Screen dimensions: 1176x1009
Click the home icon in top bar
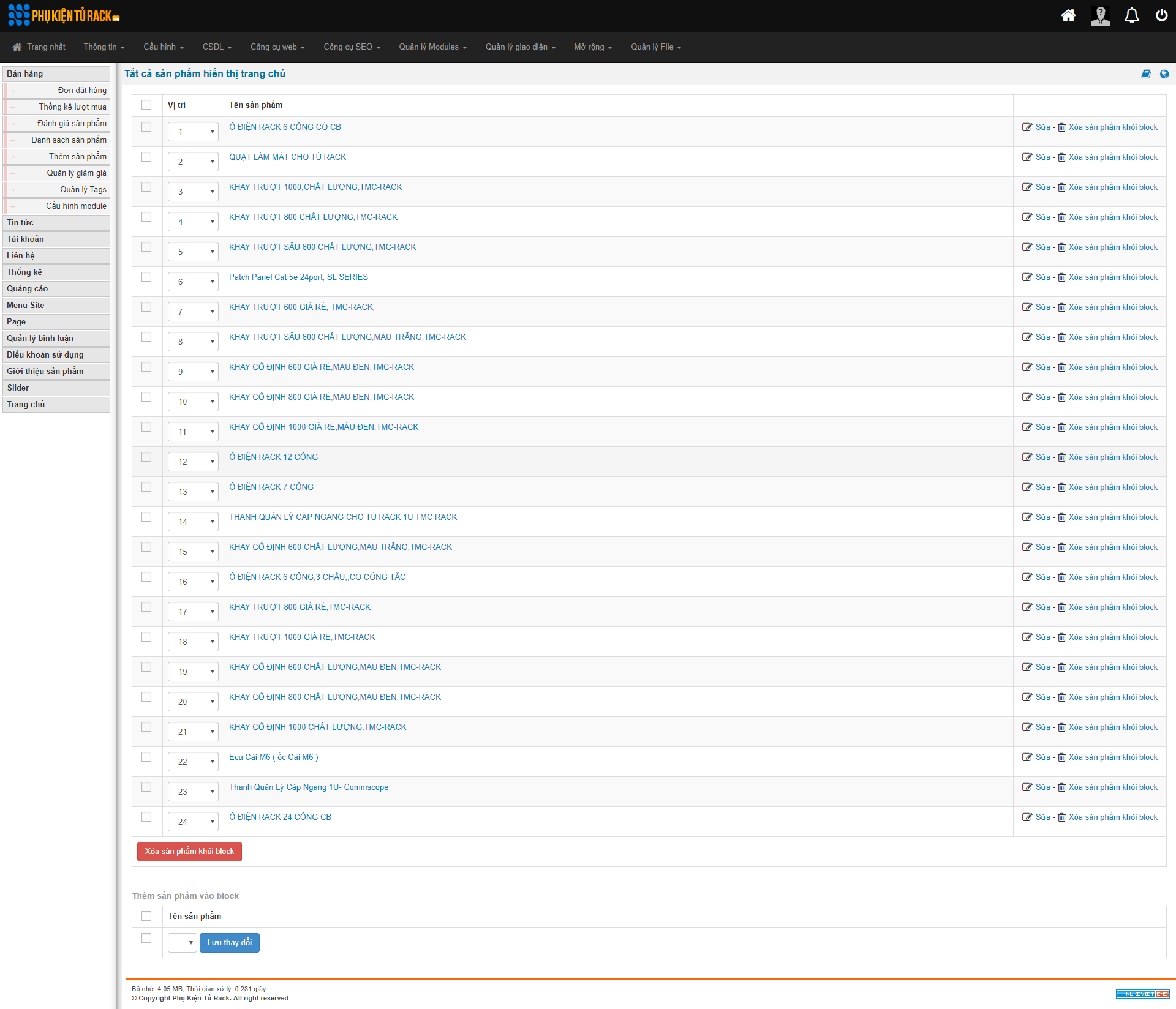point(1068,15)
